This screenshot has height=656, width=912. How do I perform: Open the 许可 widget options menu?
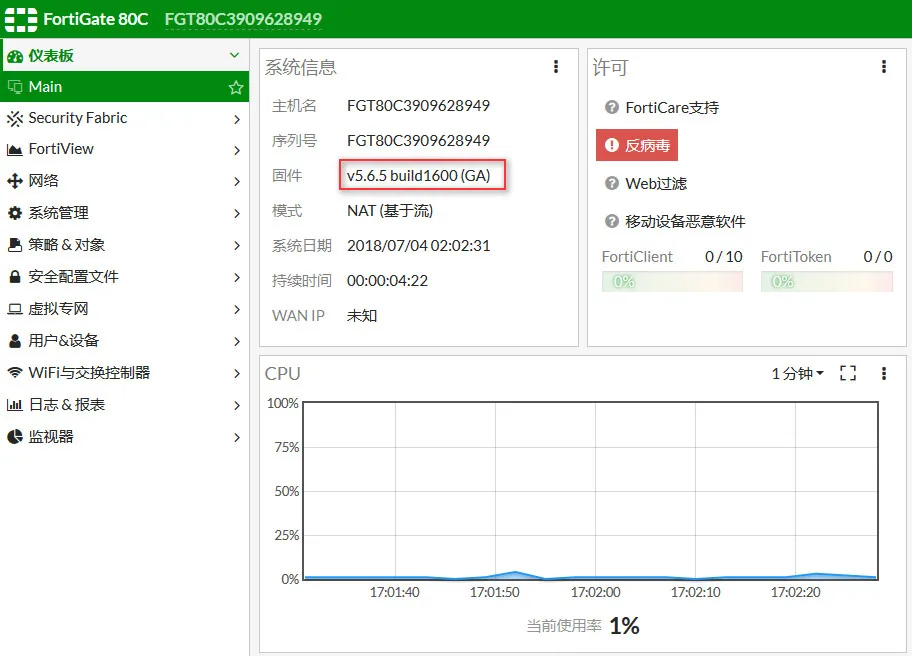884,67
